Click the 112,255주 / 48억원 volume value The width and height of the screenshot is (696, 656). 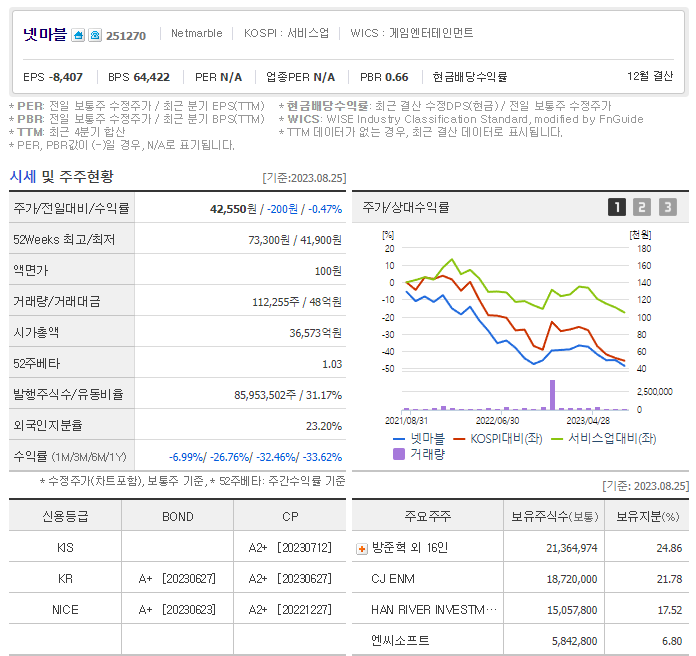click(x=297, y=302)
